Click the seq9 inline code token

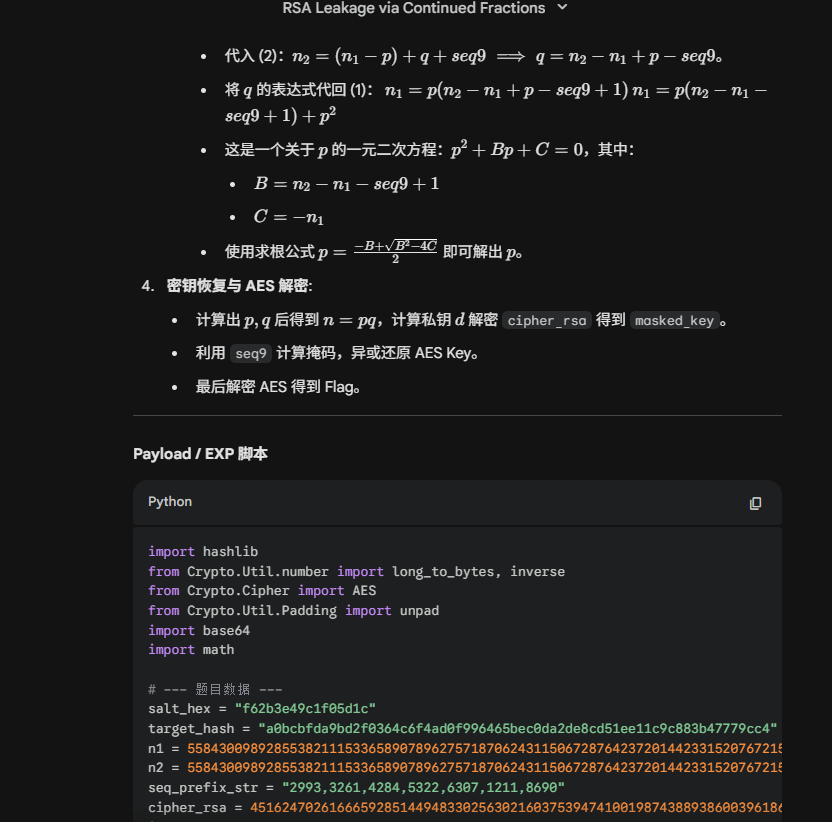250,353
